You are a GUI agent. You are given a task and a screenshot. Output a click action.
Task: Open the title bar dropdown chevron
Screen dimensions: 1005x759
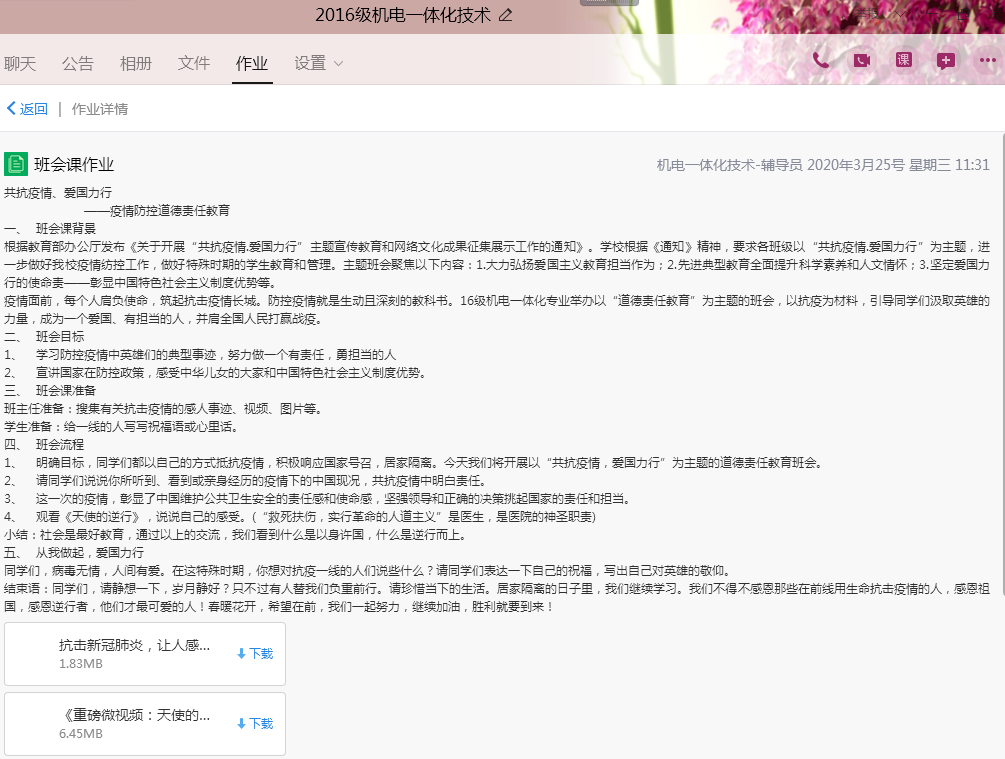900,15
